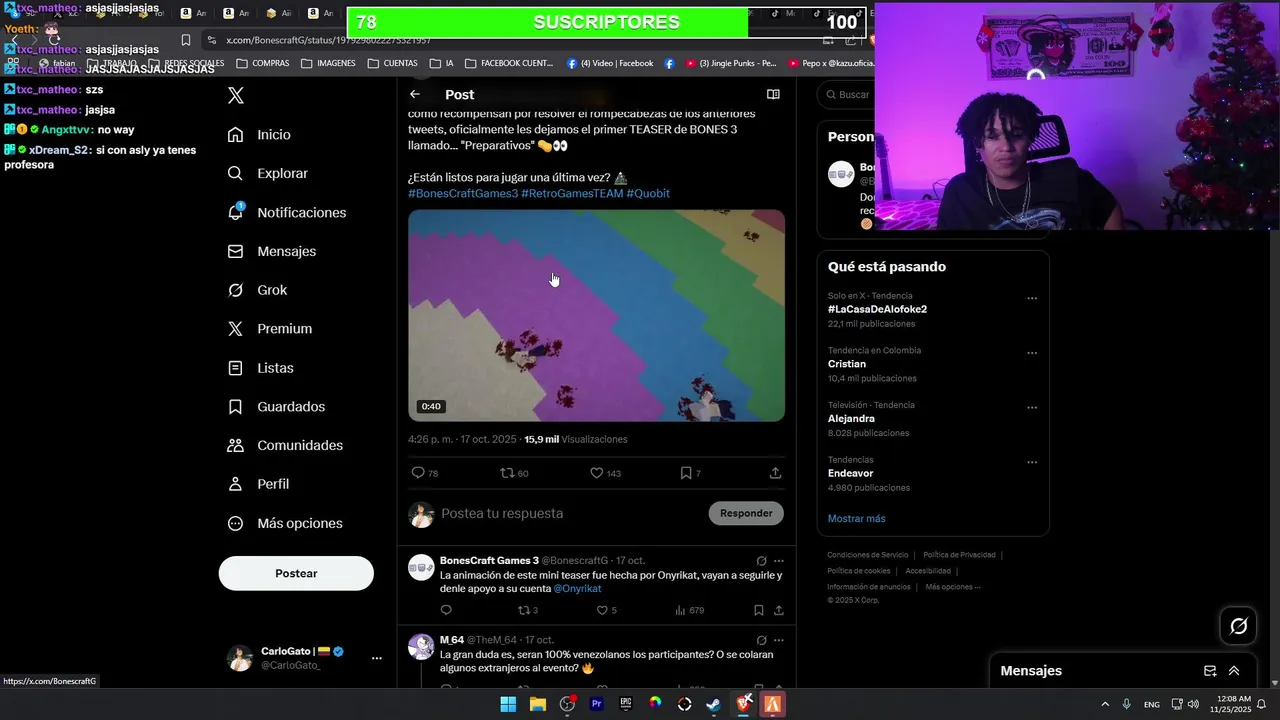
Task: Click the Responder button
Action: [x=746, y=513]
